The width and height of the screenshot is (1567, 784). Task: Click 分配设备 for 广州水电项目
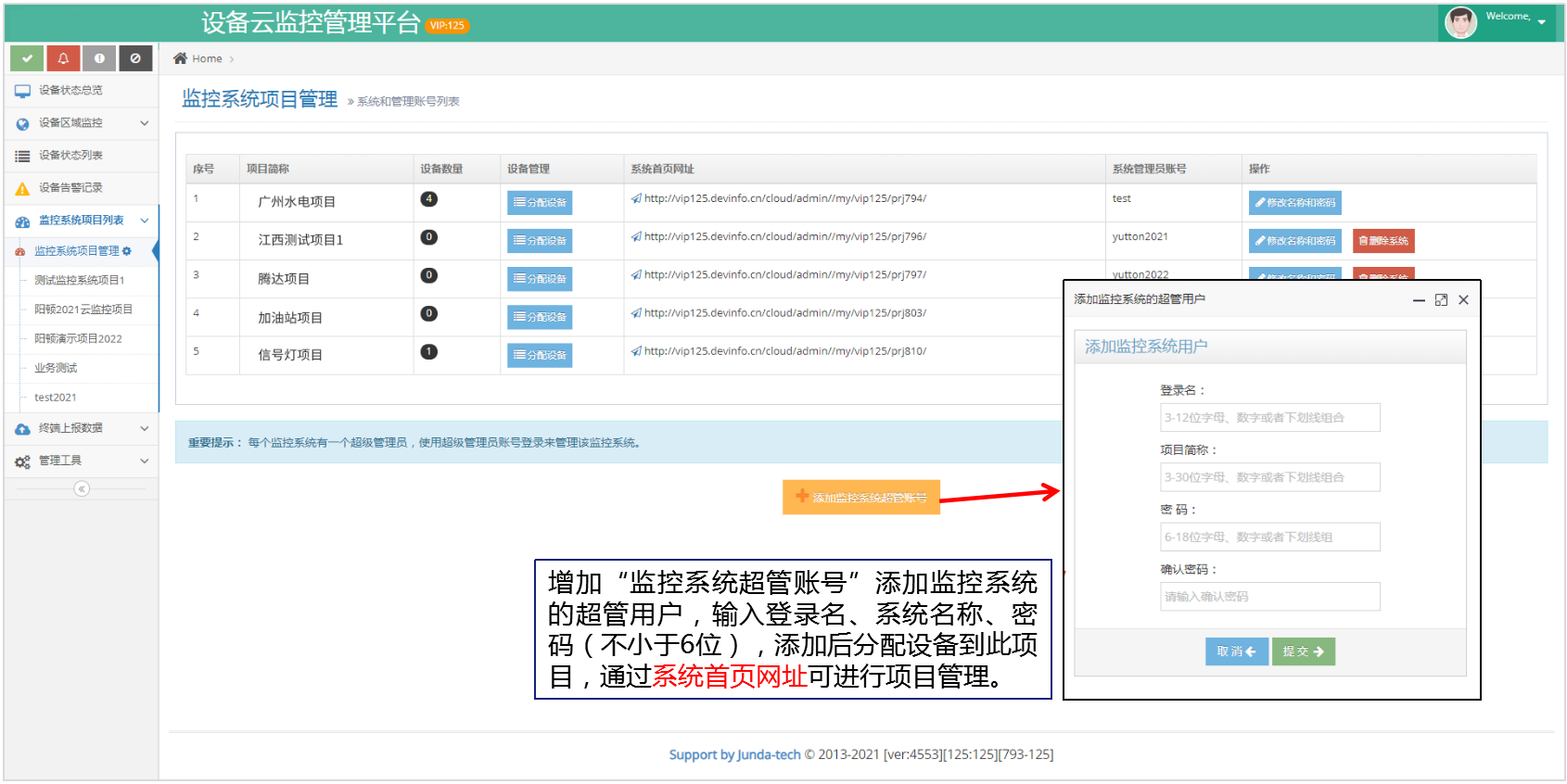(x=539, y=203)
